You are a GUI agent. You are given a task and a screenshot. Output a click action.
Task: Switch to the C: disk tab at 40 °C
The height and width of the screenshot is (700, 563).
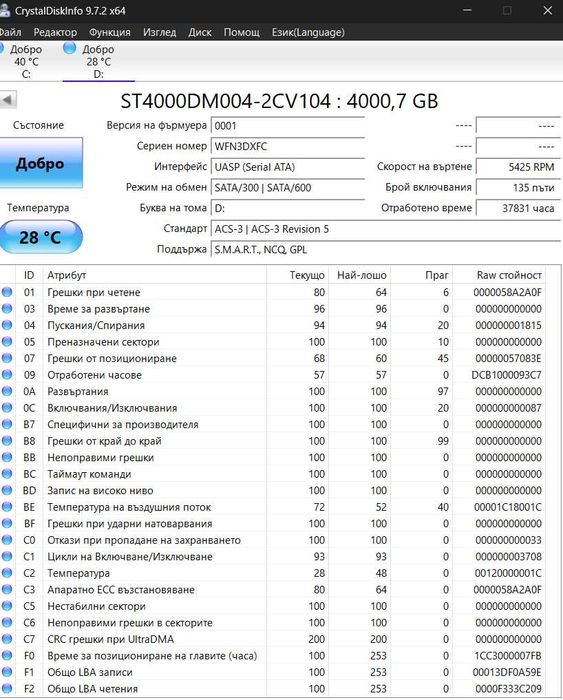pos(26,62)
